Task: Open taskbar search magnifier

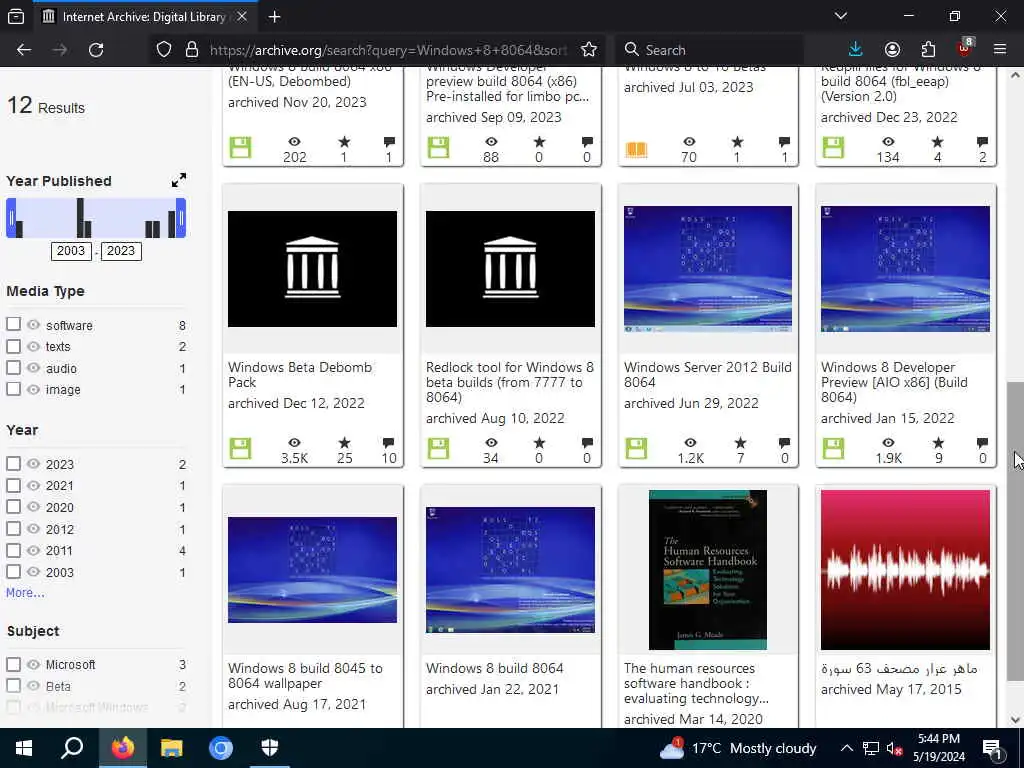Action: click(72, 748)
